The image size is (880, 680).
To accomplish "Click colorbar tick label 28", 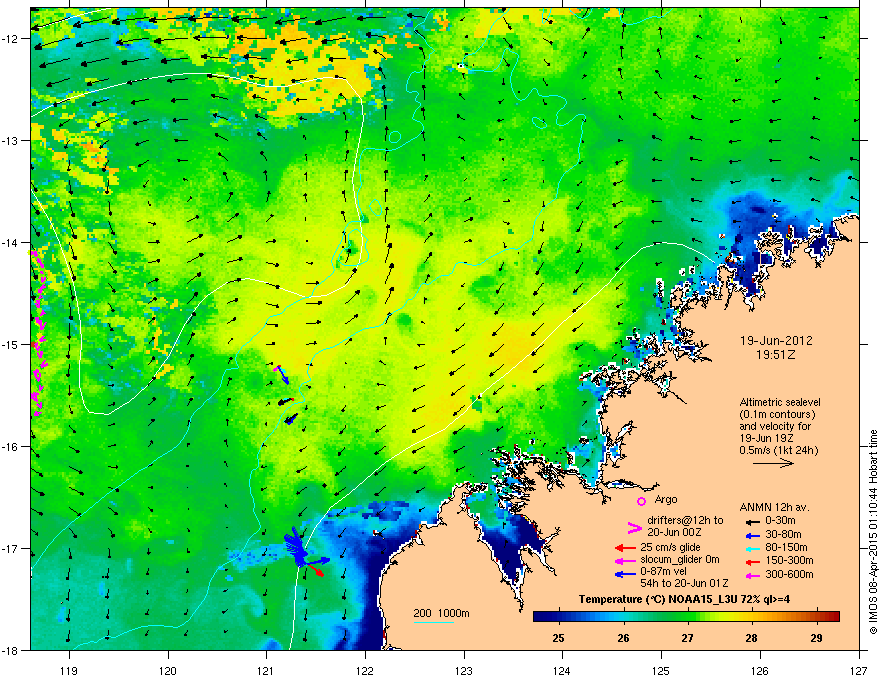I will click(751, 638).
